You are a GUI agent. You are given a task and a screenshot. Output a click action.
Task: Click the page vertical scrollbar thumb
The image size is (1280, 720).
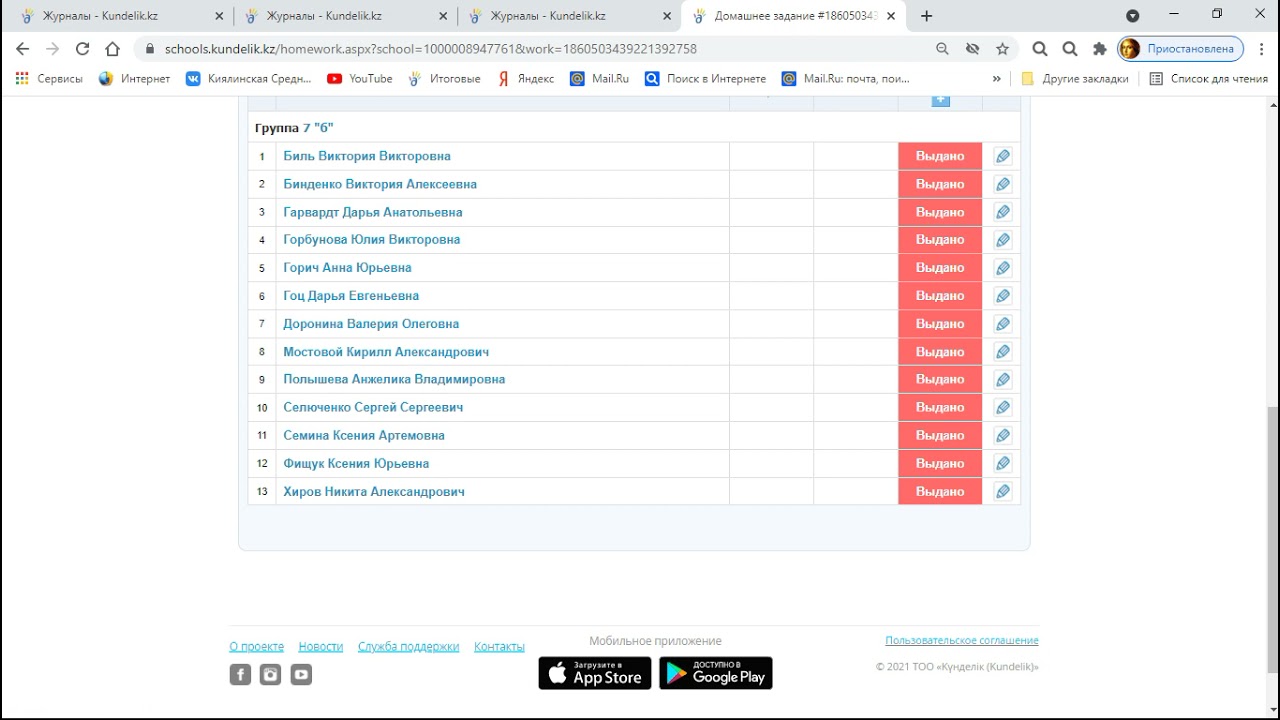(x=1272, y=538)
